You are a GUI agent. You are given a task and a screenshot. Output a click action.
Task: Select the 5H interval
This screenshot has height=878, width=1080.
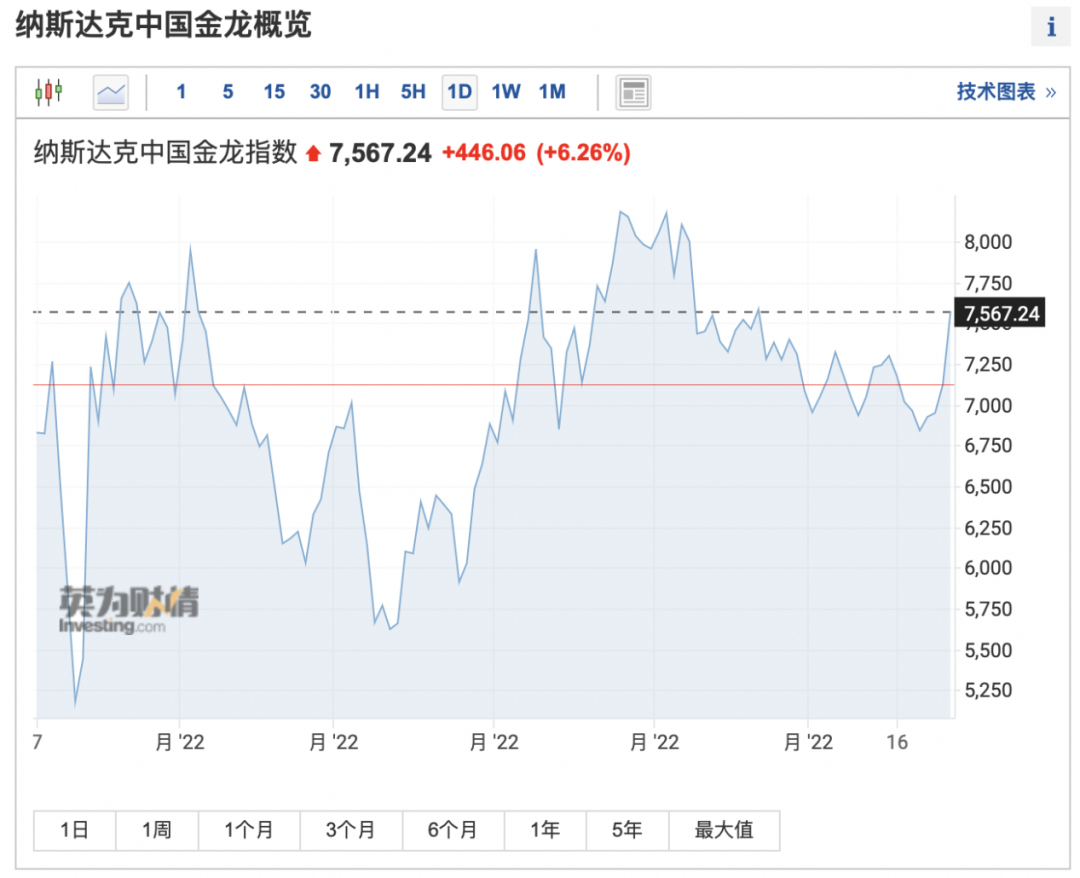point(413,92)
